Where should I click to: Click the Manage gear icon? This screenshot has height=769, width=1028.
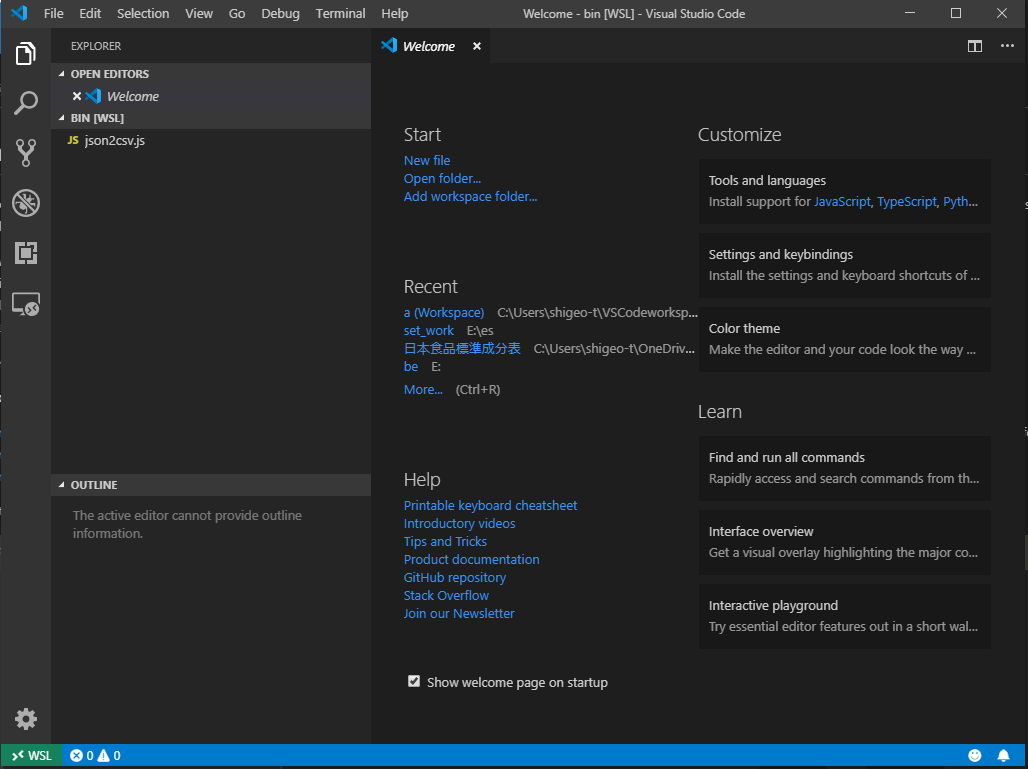26,718
